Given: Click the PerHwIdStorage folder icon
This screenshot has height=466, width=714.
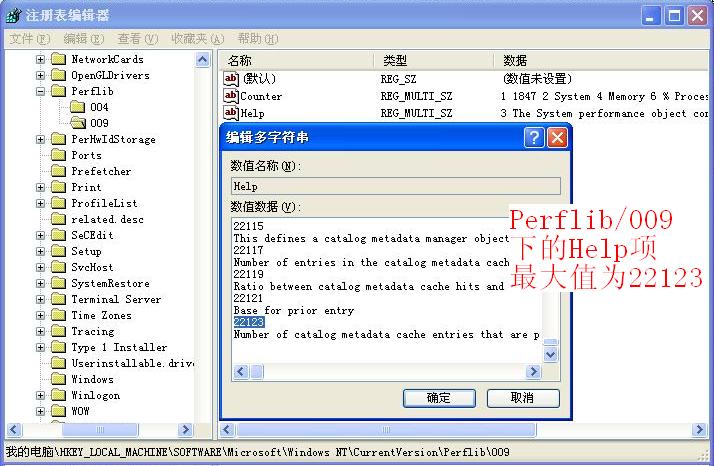Looking at the screenshot, I should pyautogui.click(x=59, y=139).
